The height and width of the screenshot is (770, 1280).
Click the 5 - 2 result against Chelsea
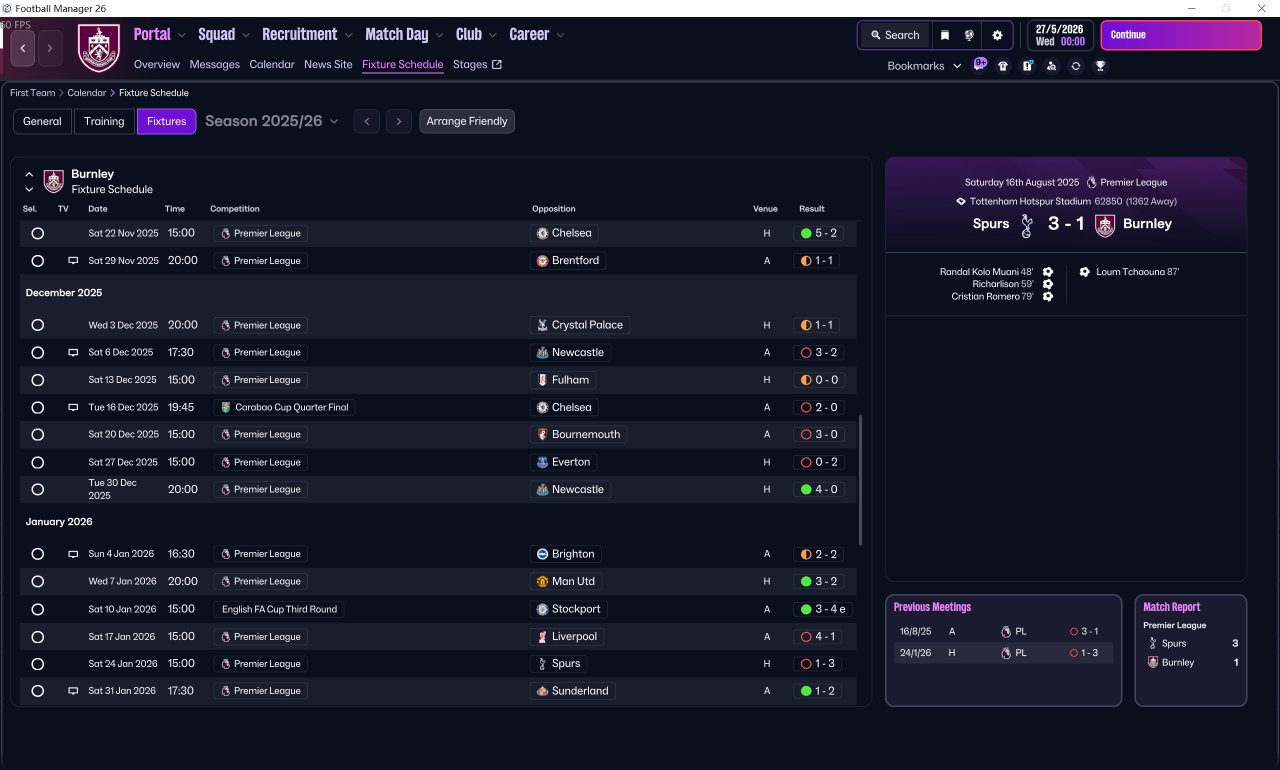point(819,233)
